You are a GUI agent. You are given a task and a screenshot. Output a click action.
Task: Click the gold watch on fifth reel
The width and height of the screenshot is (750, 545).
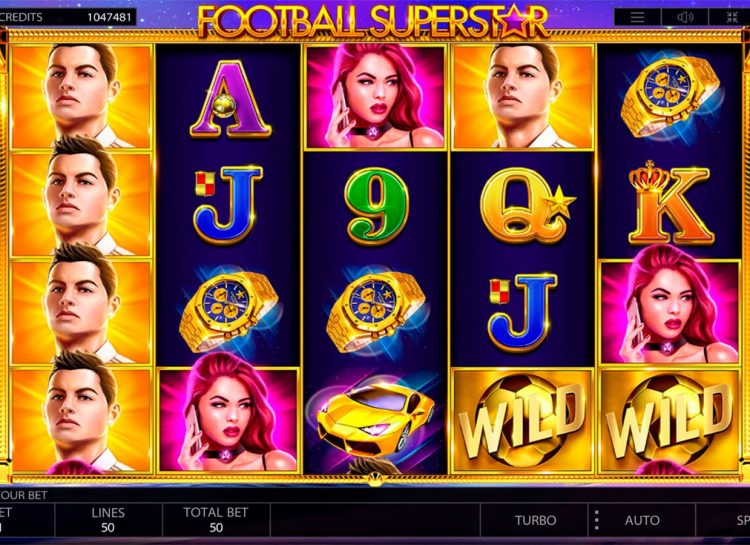(671, 96)
